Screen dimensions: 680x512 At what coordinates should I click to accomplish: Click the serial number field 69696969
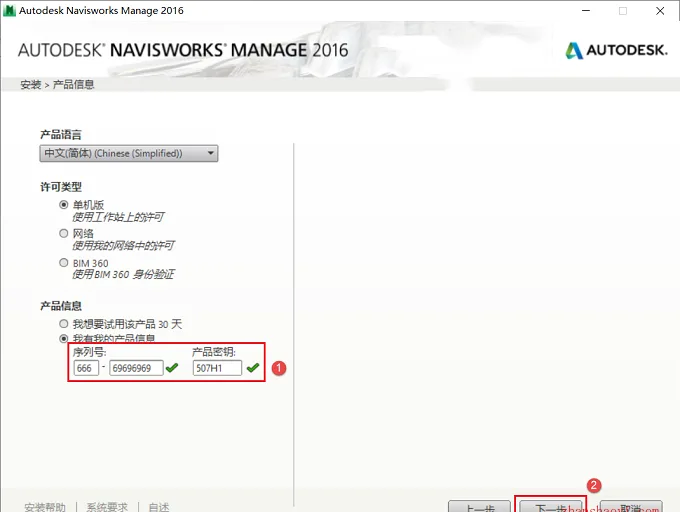136,368
